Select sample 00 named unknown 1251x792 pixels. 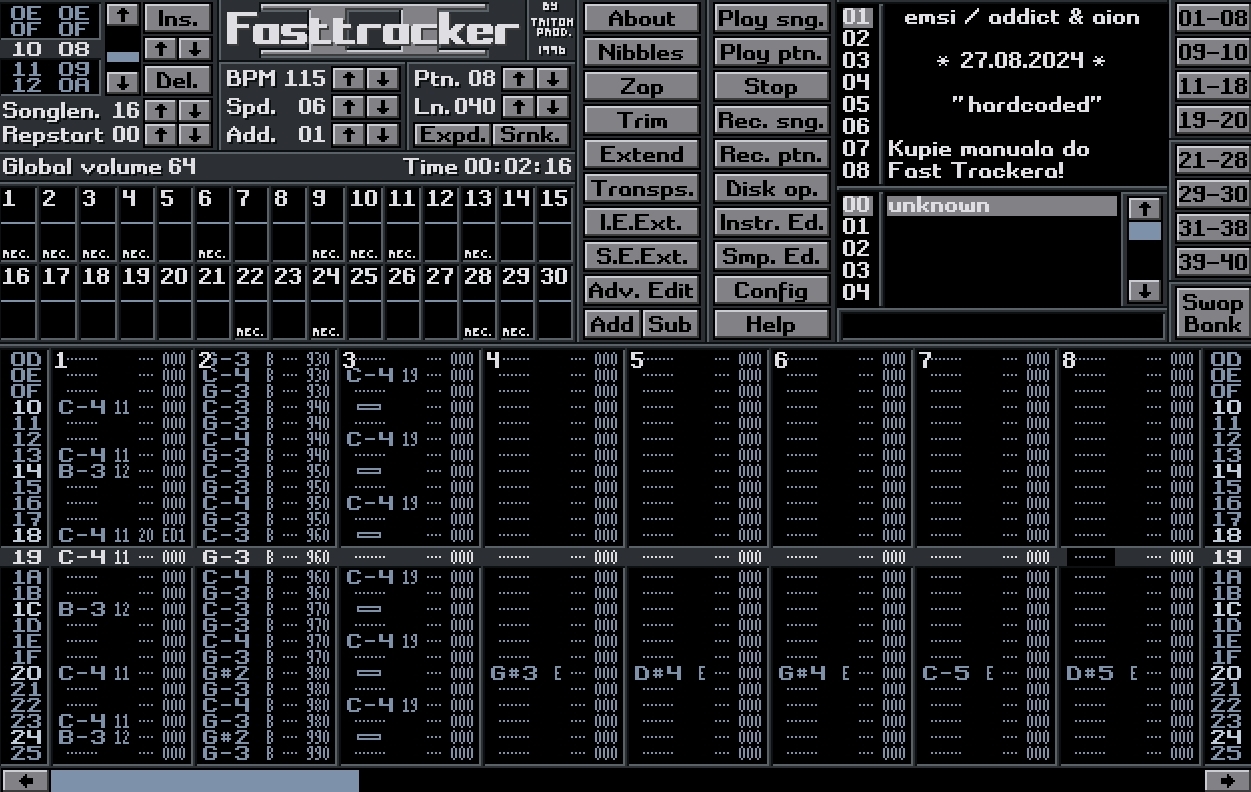pos(1001,206)
